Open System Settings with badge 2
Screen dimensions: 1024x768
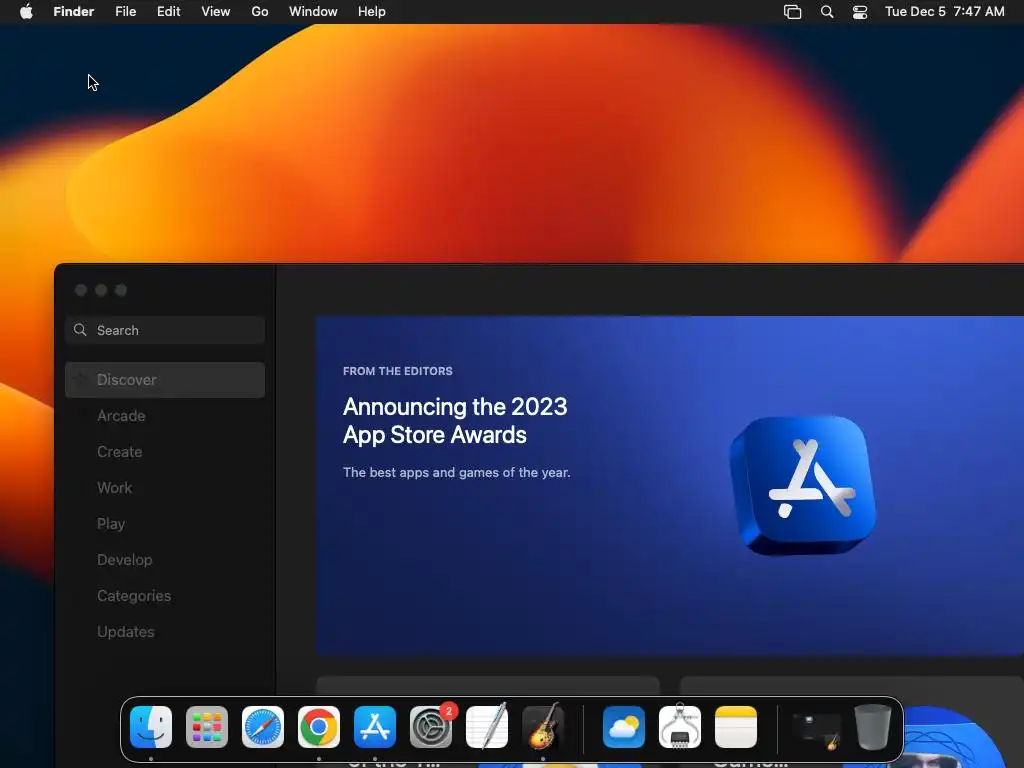pyautogui.click(x=431, y=727)
